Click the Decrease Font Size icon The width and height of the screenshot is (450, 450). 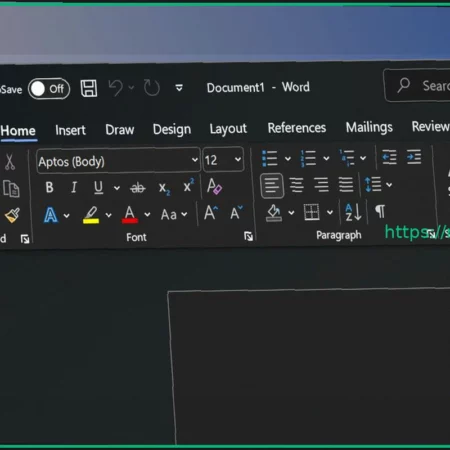pyautogui.click(x=236, y=212)
